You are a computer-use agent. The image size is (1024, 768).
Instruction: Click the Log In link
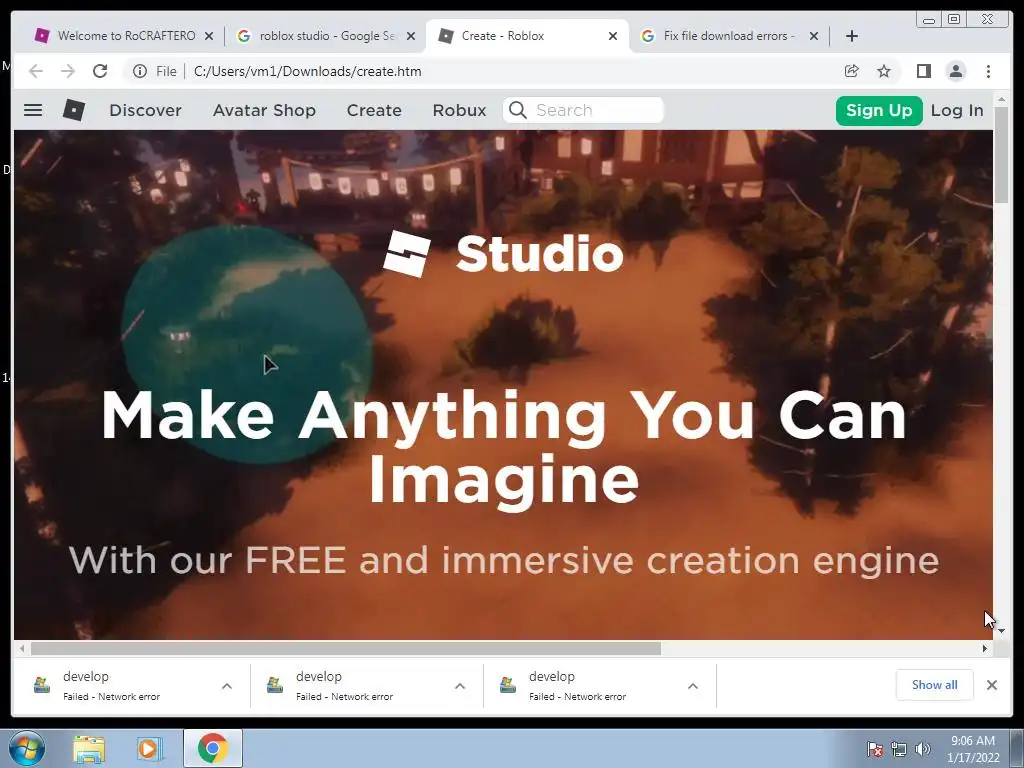click(957, 110)
